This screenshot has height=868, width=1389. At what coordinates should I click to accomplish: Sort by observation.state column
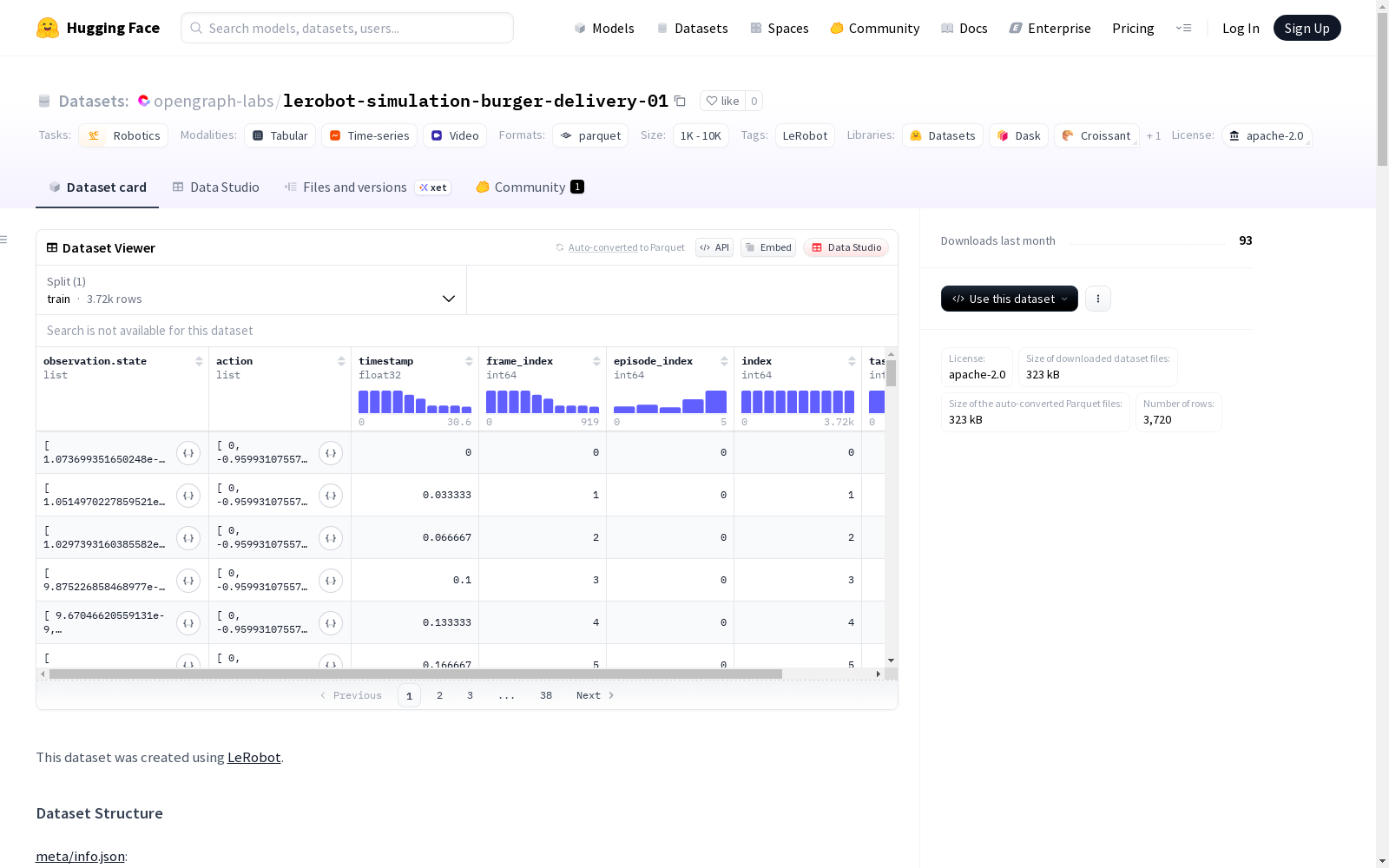199,361
